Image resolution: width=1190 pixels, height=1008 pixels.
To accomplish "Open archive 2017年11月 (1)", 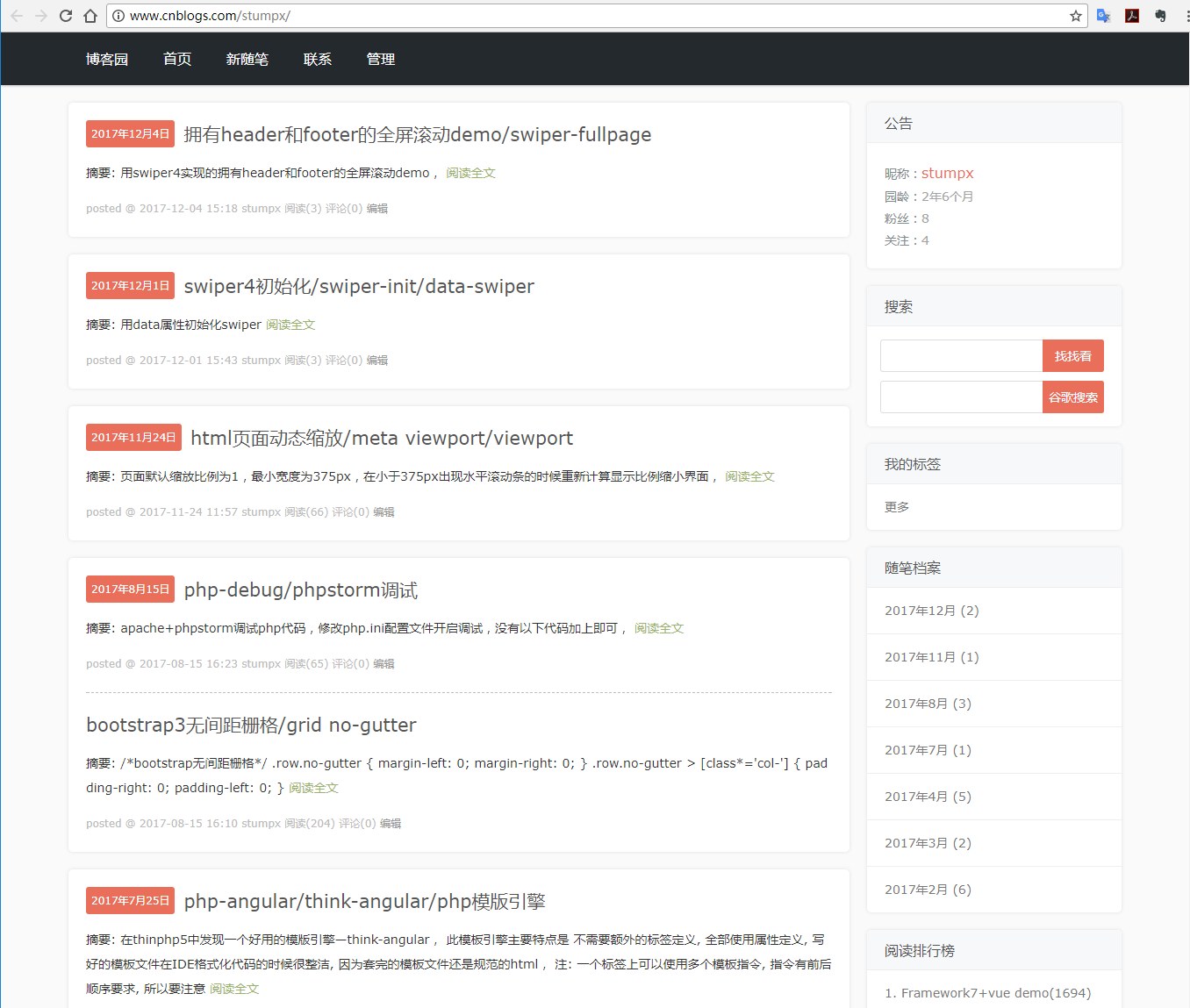I will click(x=932, y=657).
